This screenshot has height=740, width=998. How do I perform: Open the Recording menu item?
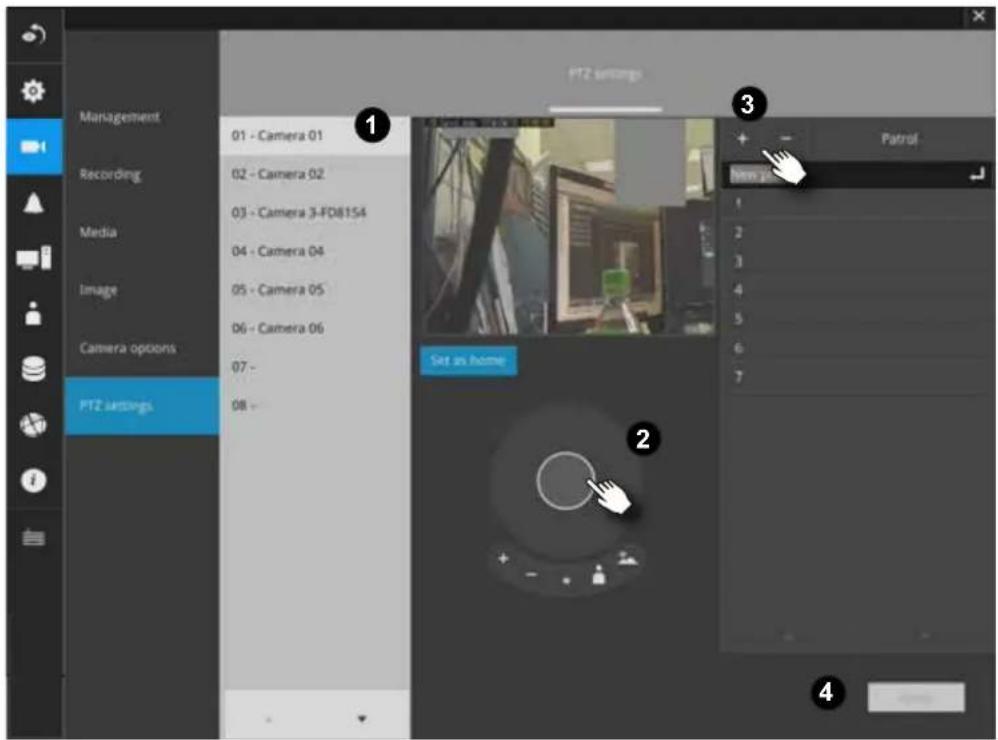pyautogui.click(x=110, y=174)
